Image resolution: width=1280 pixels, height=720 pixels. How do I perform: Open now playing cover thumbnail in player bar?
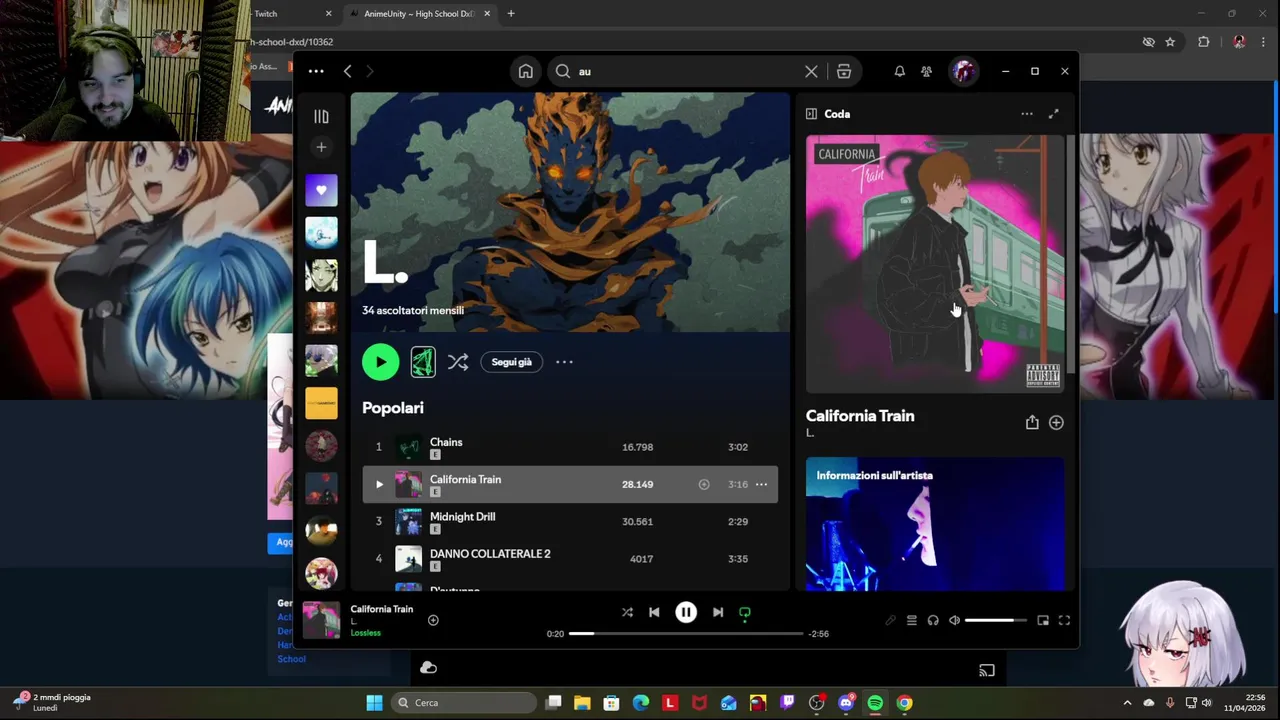pos(321,620)
